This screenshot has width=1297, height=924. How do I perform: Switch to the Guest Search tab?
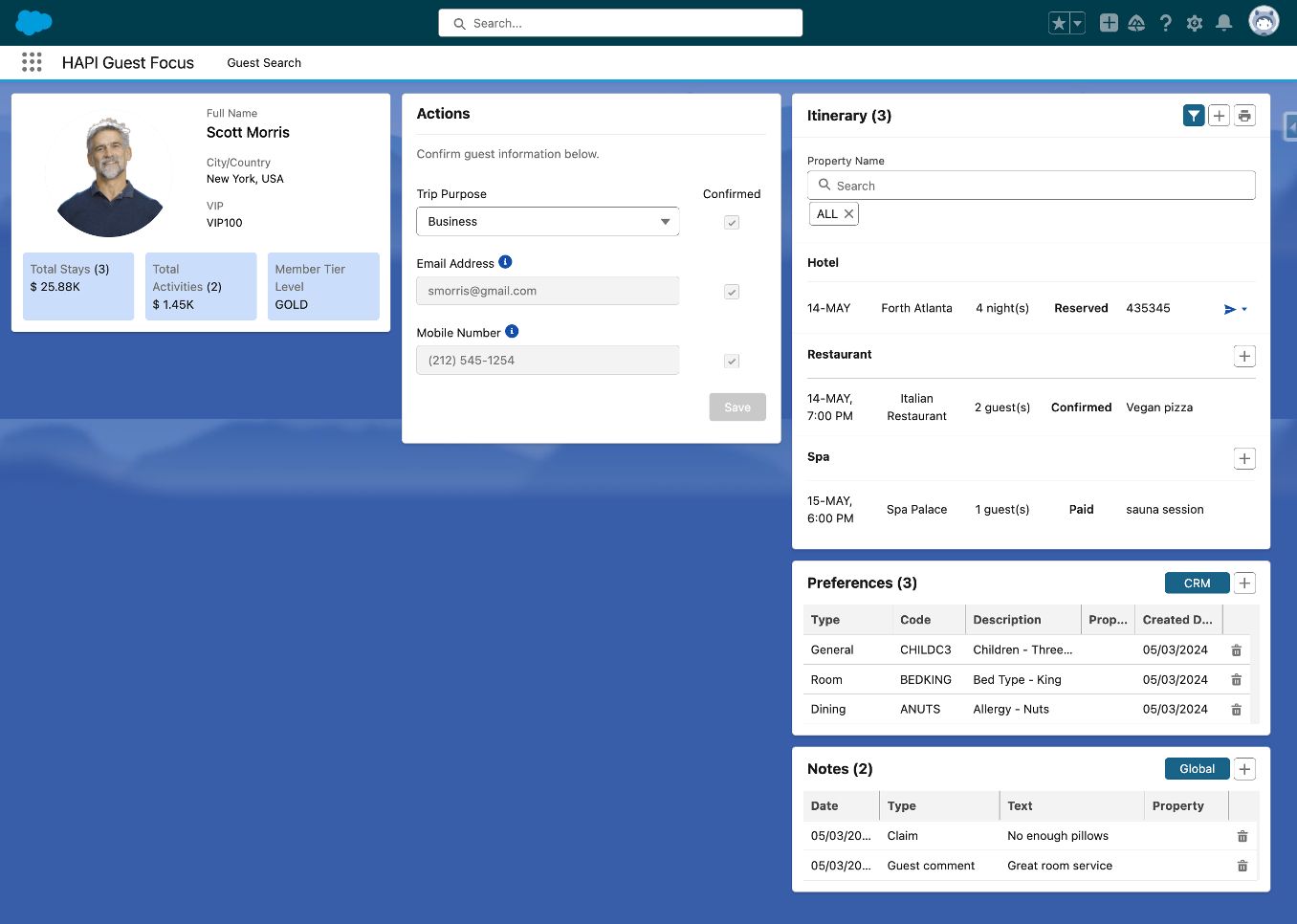coord(264,63)
